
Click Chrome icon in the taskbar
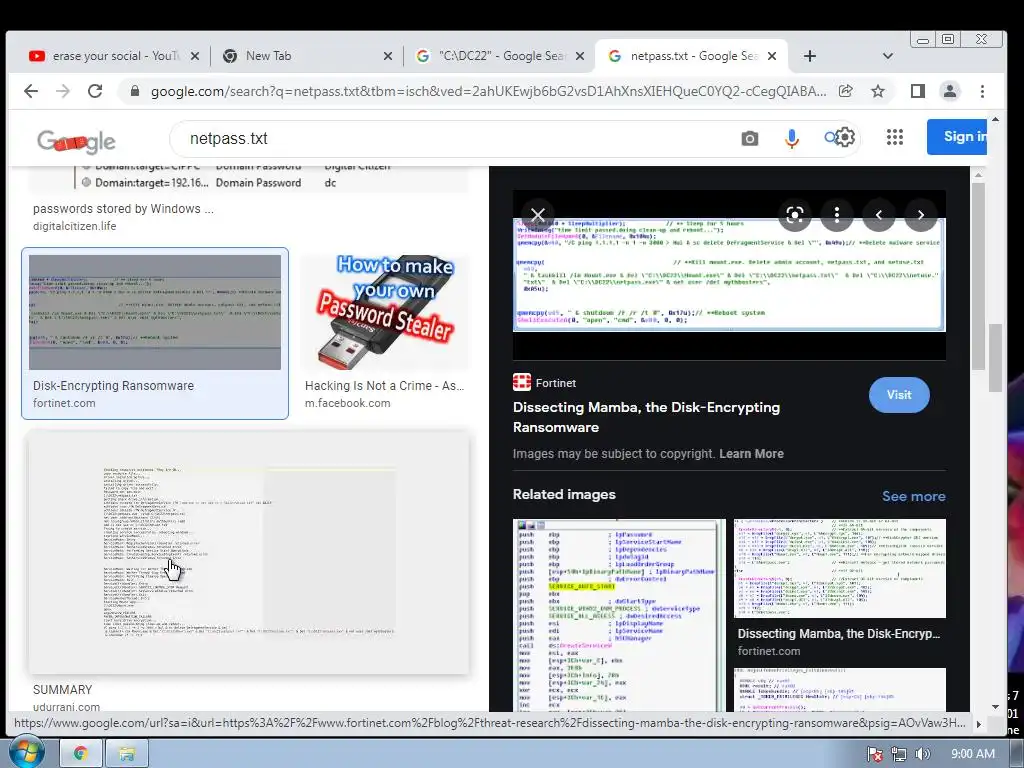pos(81,754)
